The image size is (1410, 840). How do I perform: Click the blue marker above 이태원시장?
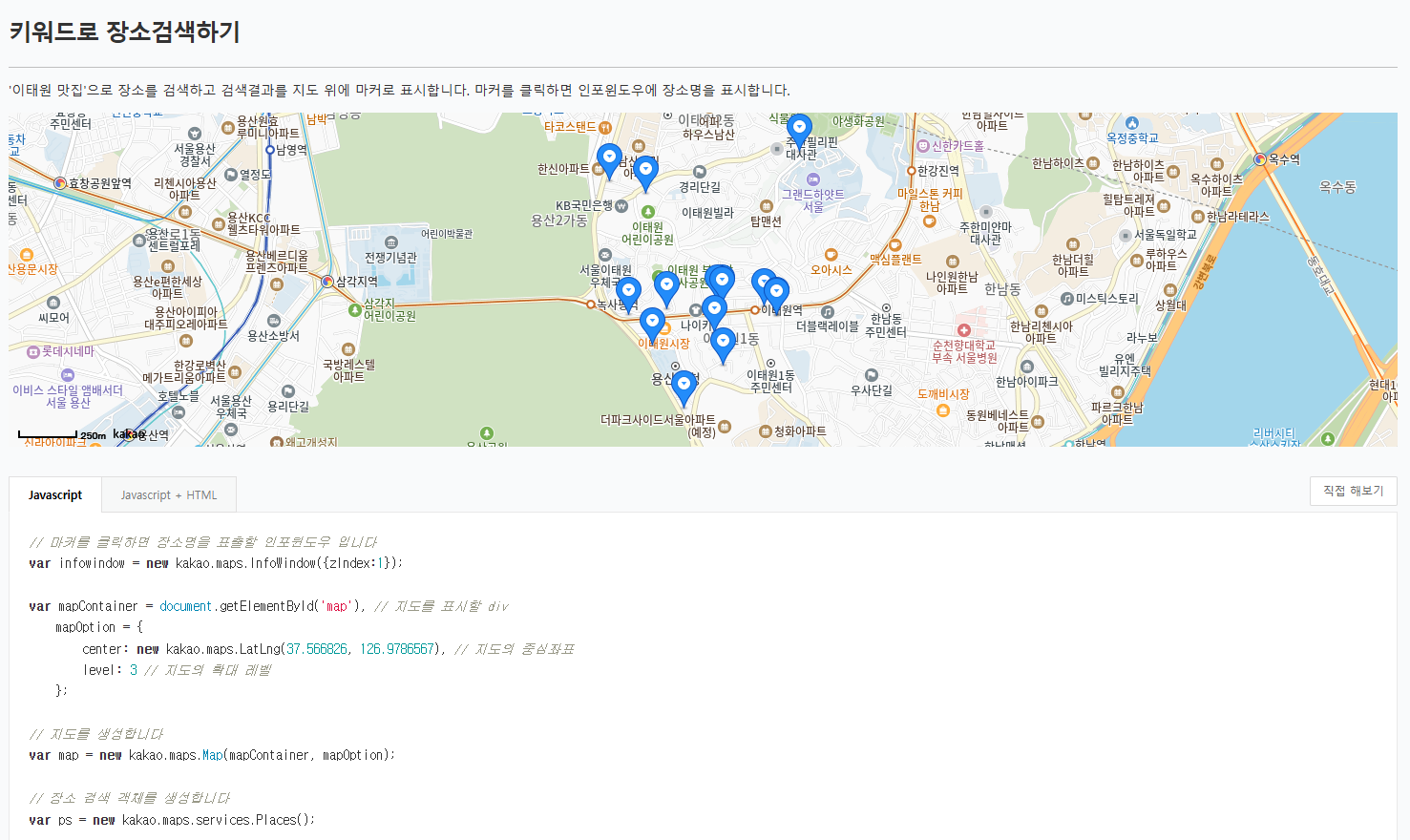tap(652, 325)
